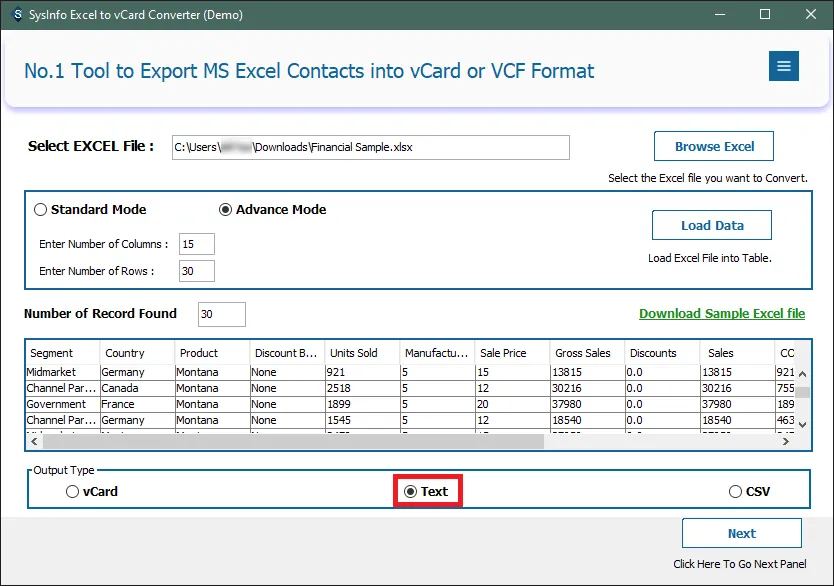Viewport: 834px width, 586px height.
Task: Select Standard Mode option
Action: click(41, 210)
